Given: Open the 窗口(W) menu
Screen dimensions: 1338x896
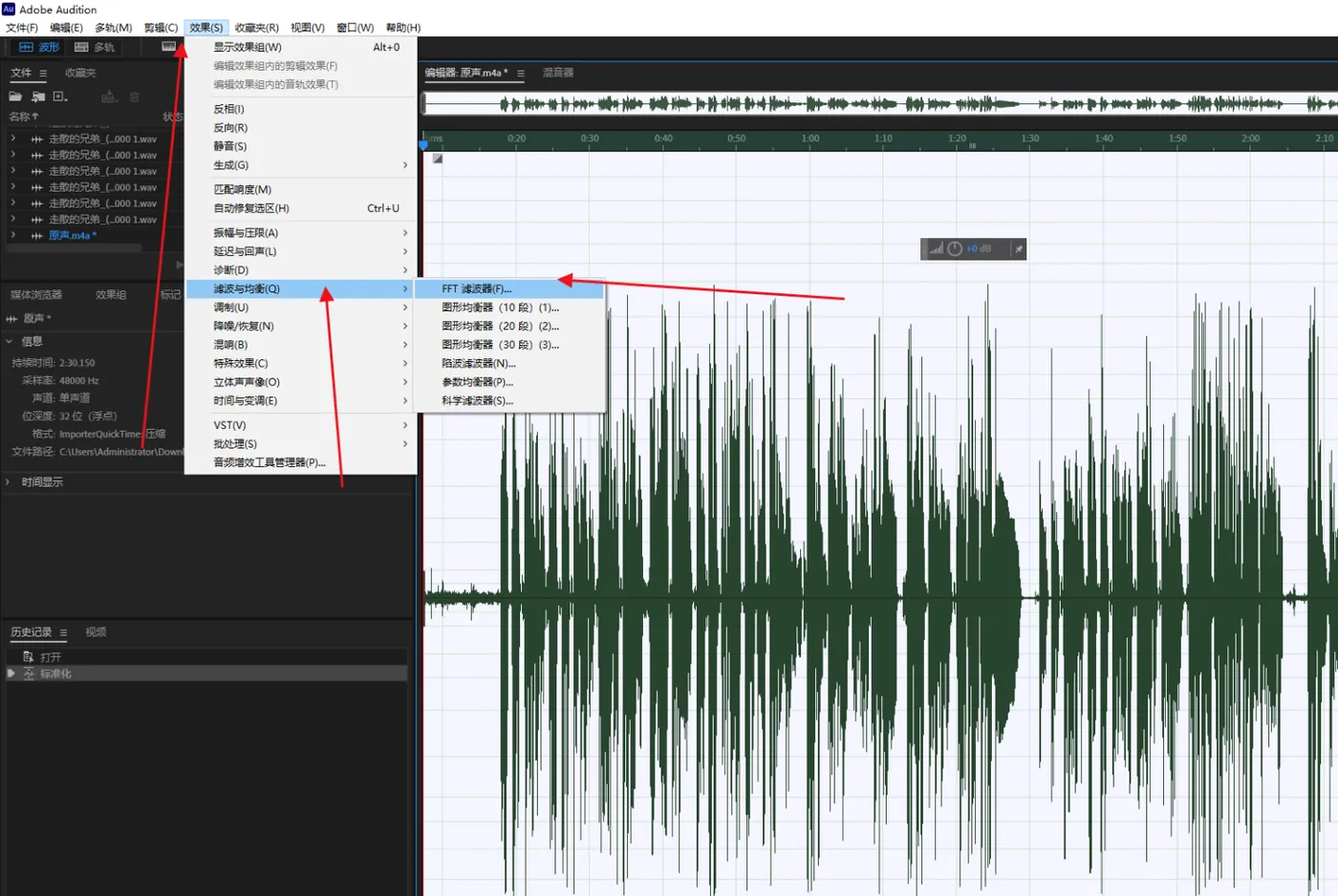Looking at the screenshot, I should tap(356, 28).
